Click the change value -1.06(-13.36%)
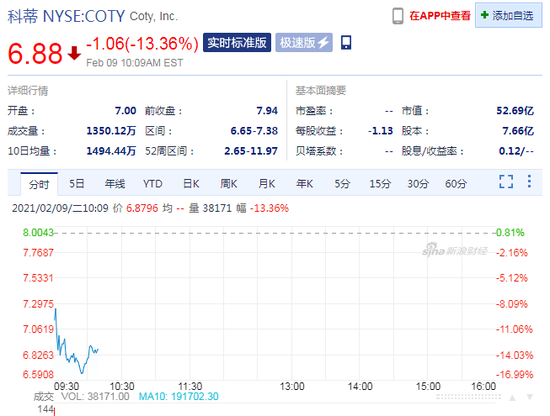The image size is (550, 416). pos(142,44)
